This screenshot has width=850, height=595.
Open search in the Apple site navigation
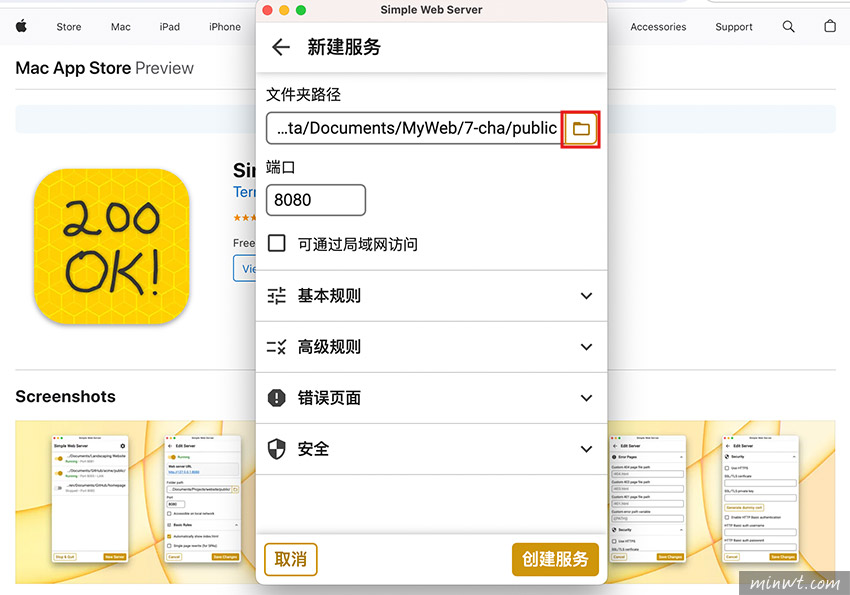tap(788, 26)
